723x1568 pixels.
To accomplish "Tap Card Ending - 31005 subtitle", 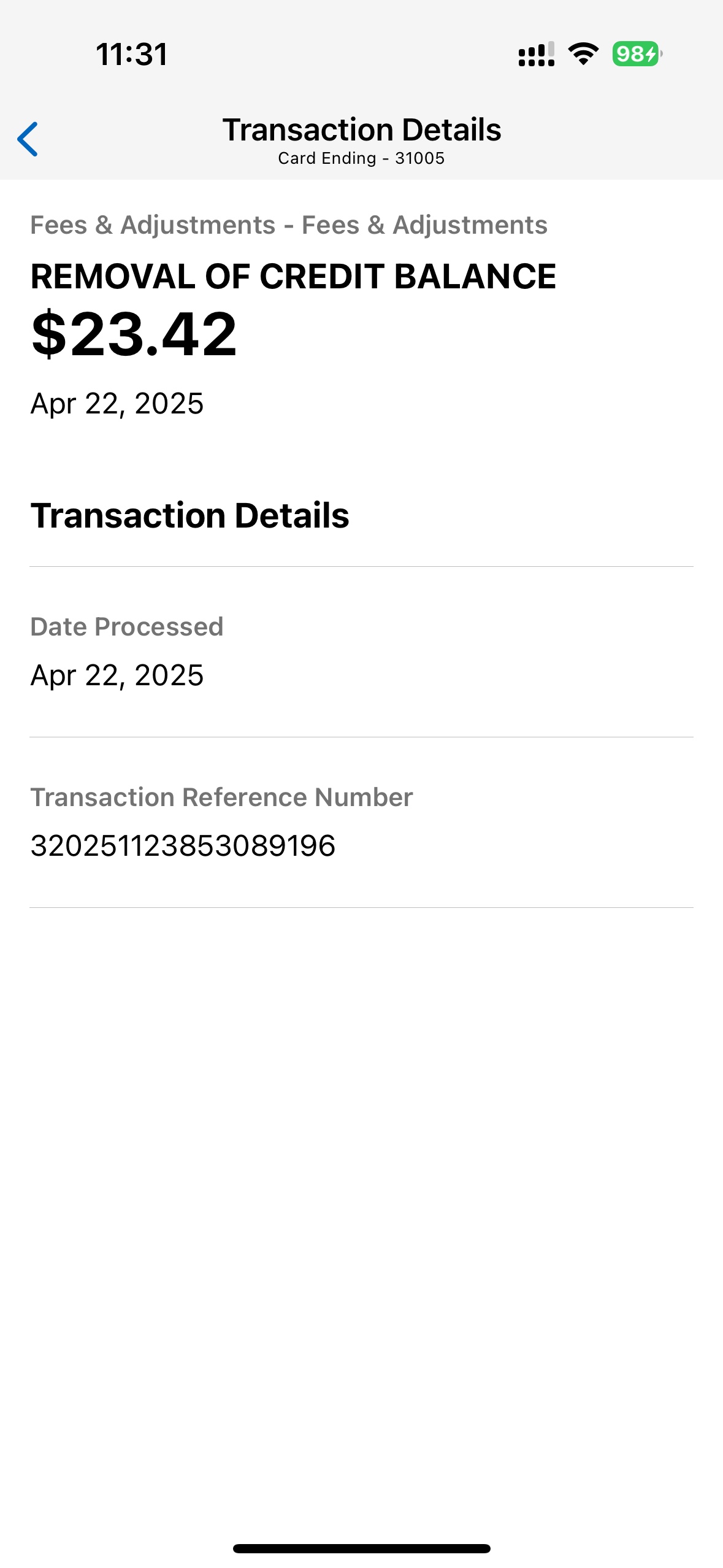I will (x=361, y=158).
